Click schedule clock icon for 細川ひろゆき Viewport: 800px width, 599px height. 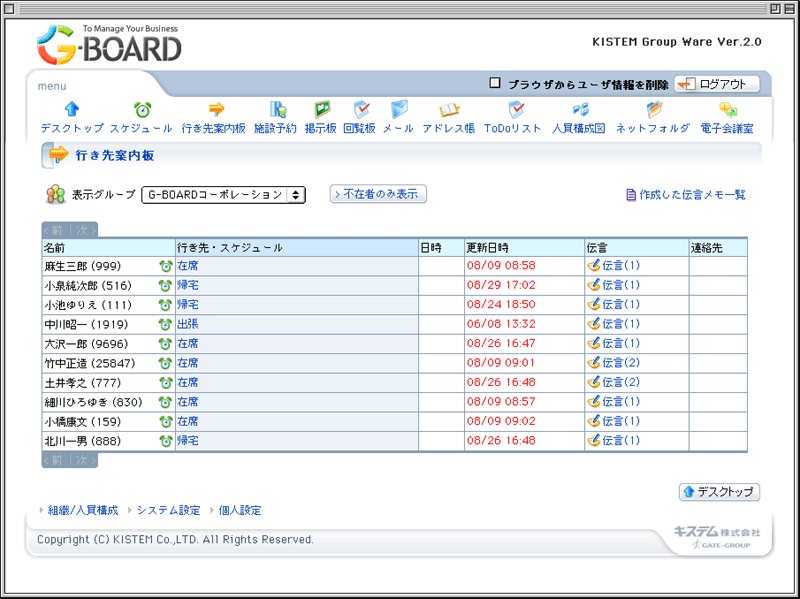coord(165,402)
